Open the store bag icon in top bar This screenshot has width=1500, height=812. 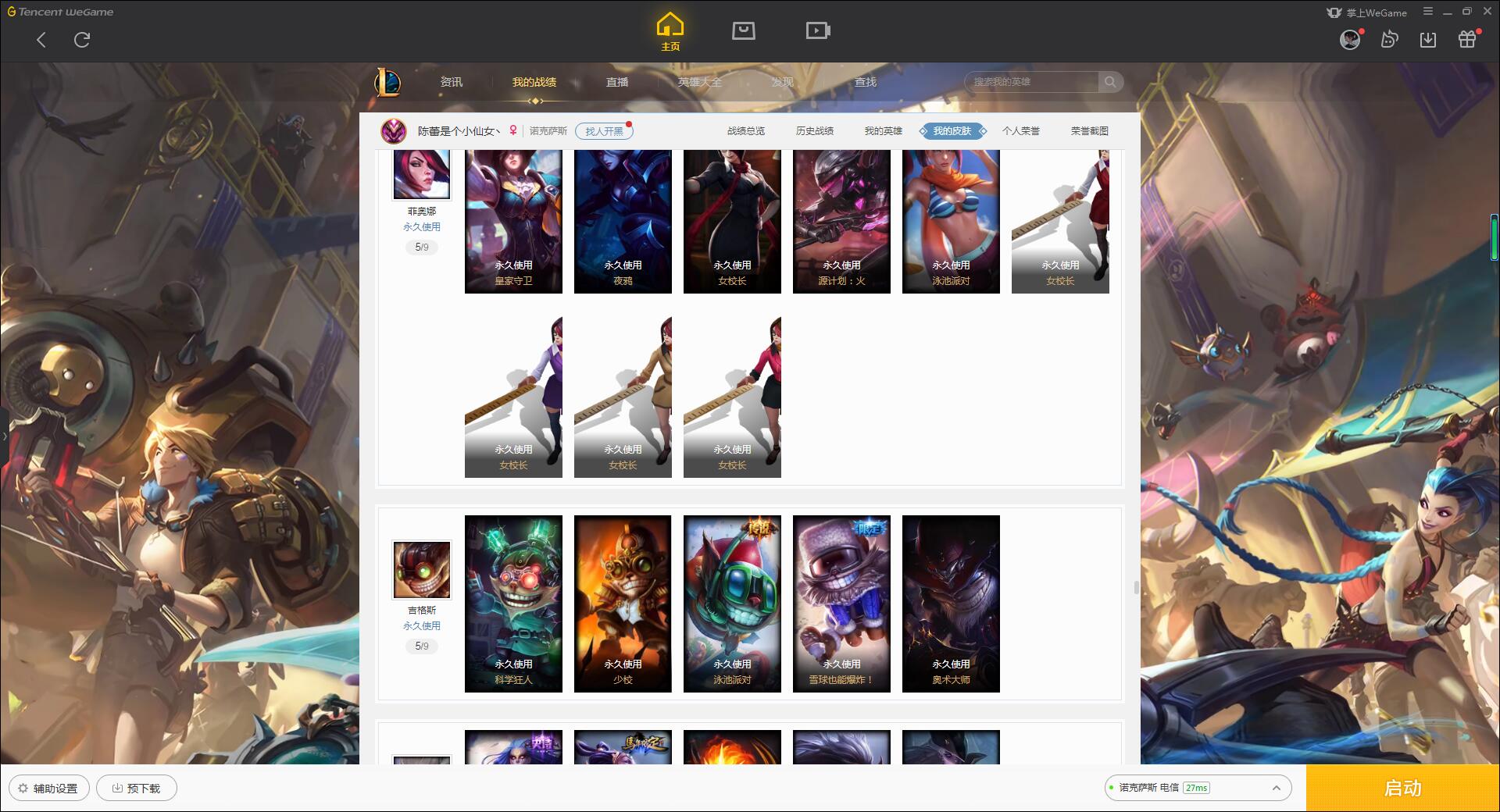[x=743, y=30]
